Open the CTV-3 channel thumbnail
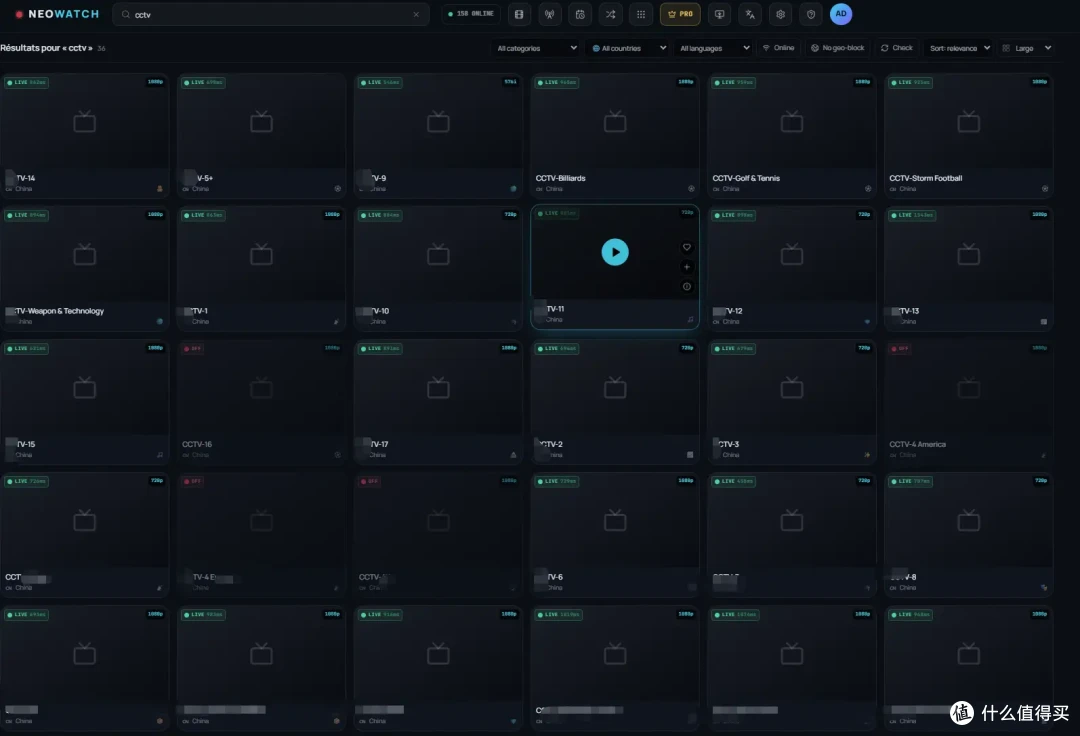The image size is (1080, 736). click(791, 388)
